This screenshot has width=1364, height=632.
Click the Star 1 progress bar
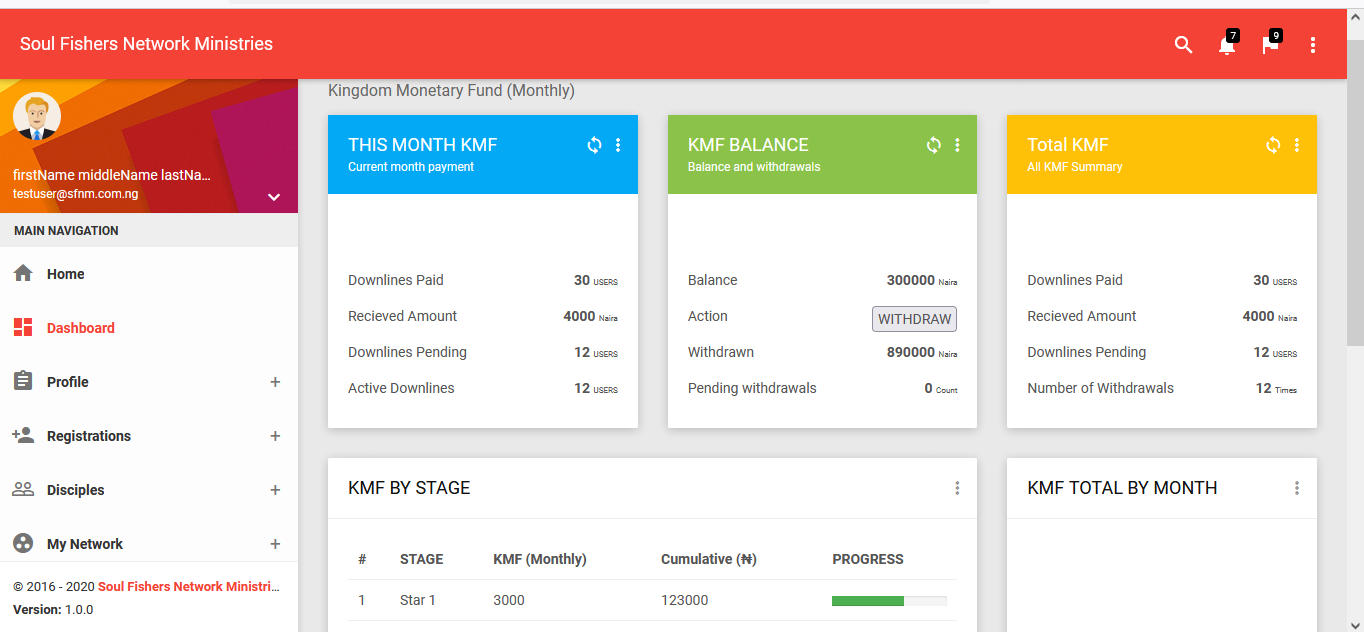(x=888, y=601)
